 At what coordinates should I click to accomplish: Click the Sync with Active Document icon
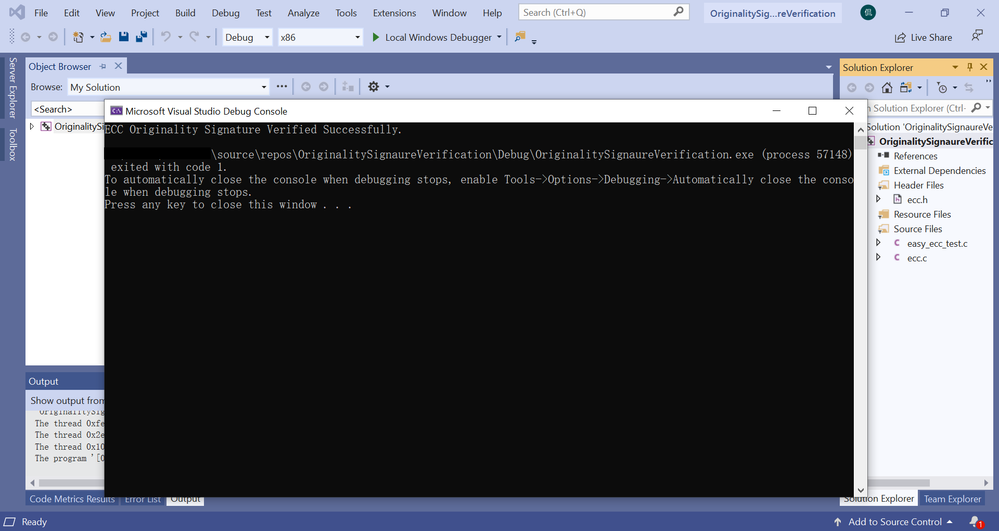tap(969, 87)
